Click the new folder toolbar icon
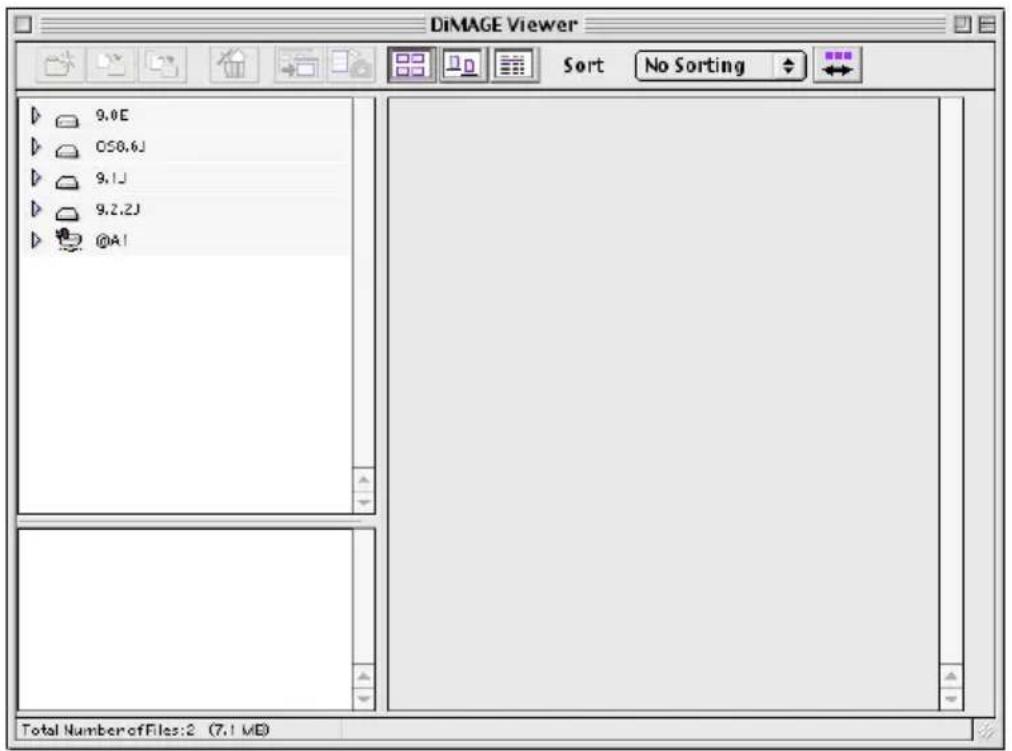 [x=59, y=65]
